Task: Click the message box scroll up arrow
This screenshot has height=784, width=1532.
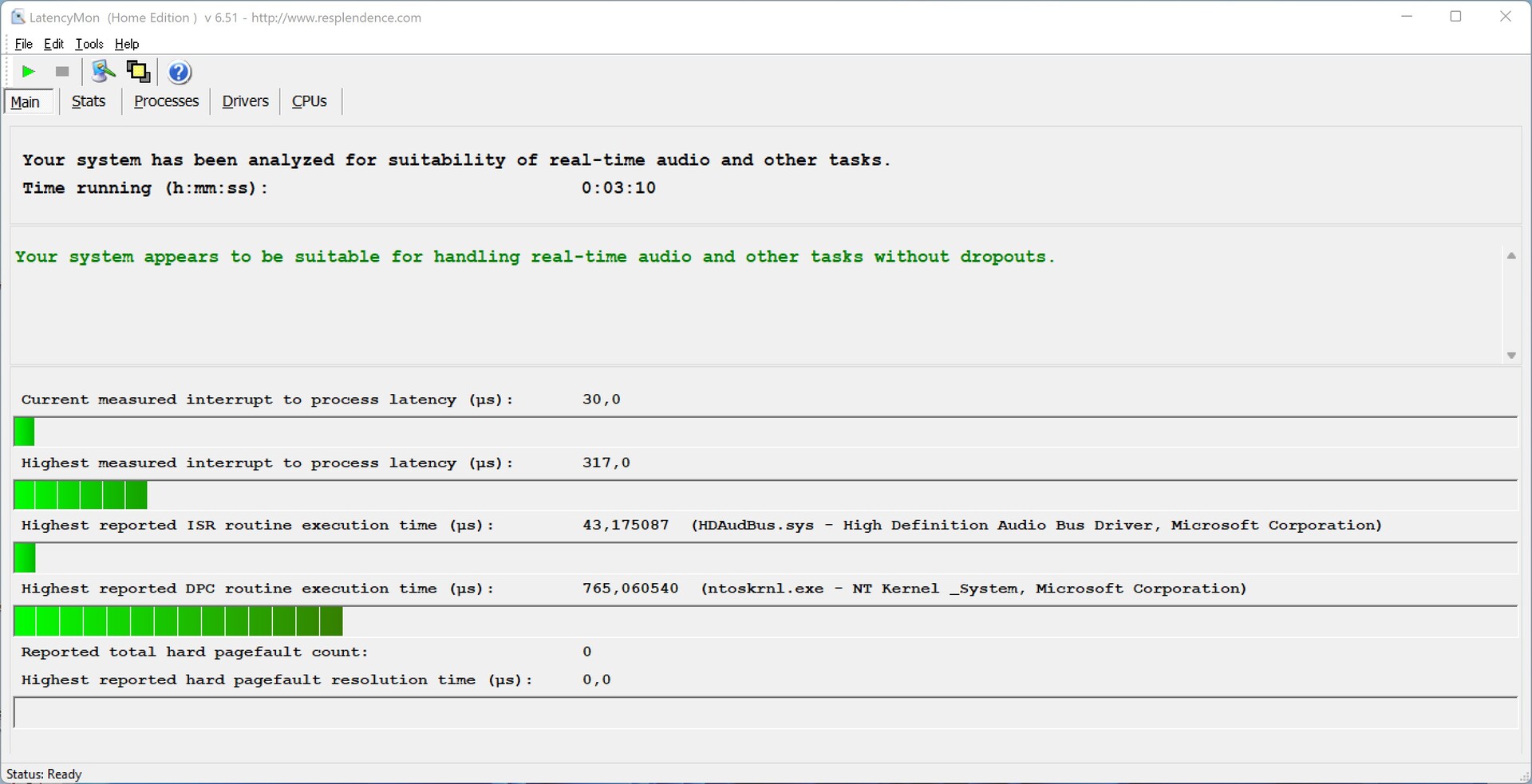Action: coord(1511,256)
